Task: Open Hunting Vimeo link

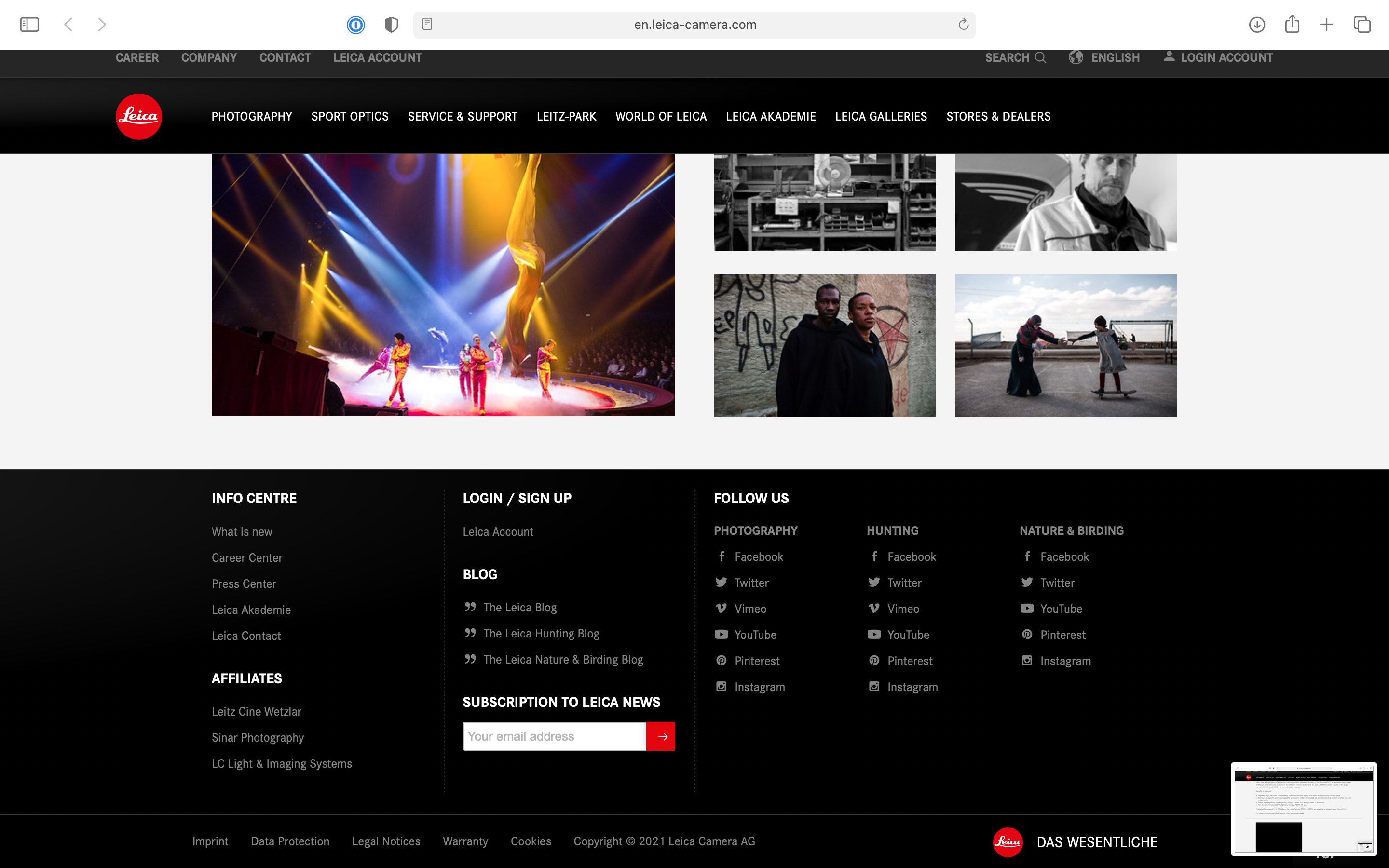Action: [894, 609]
